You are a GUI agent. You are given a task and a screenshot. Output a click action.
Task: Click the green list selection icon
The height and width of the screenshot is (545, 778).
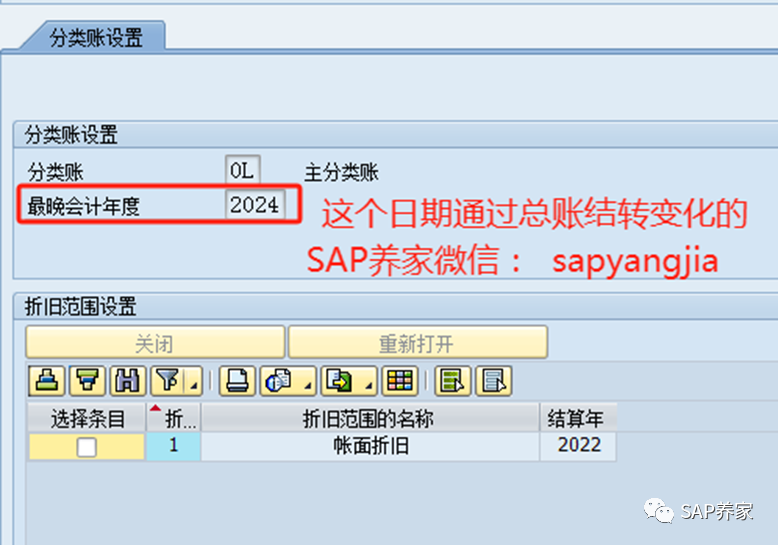(453, 381)
